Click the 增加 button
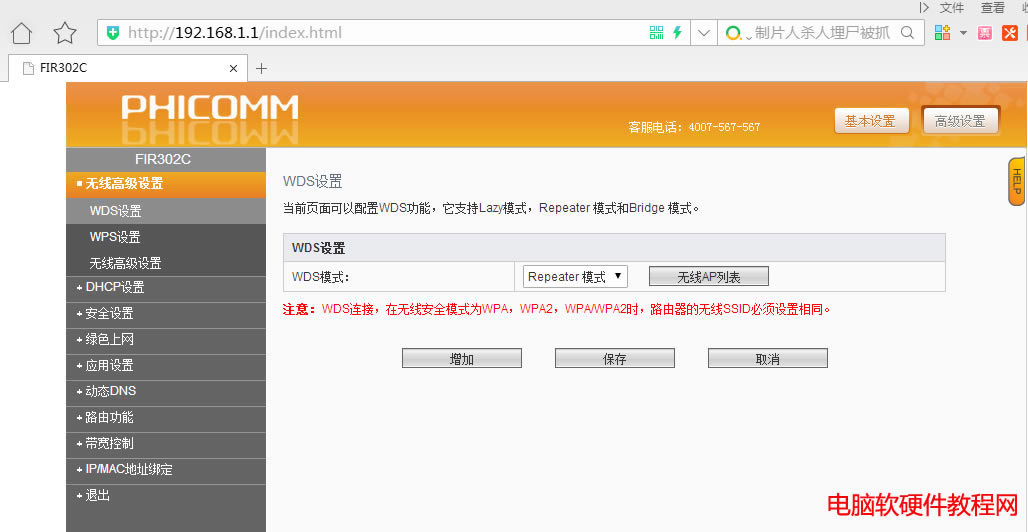 tap(461, 359)
